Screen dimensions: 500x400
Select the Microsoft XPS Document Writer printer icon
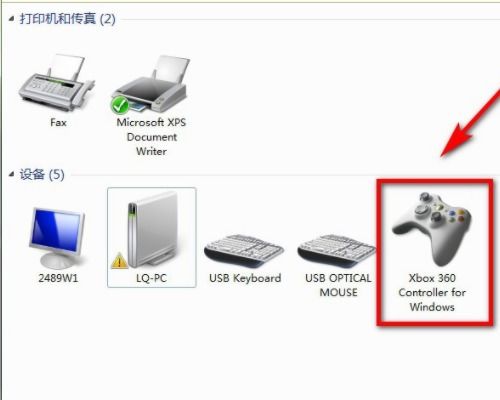(150, 85)
